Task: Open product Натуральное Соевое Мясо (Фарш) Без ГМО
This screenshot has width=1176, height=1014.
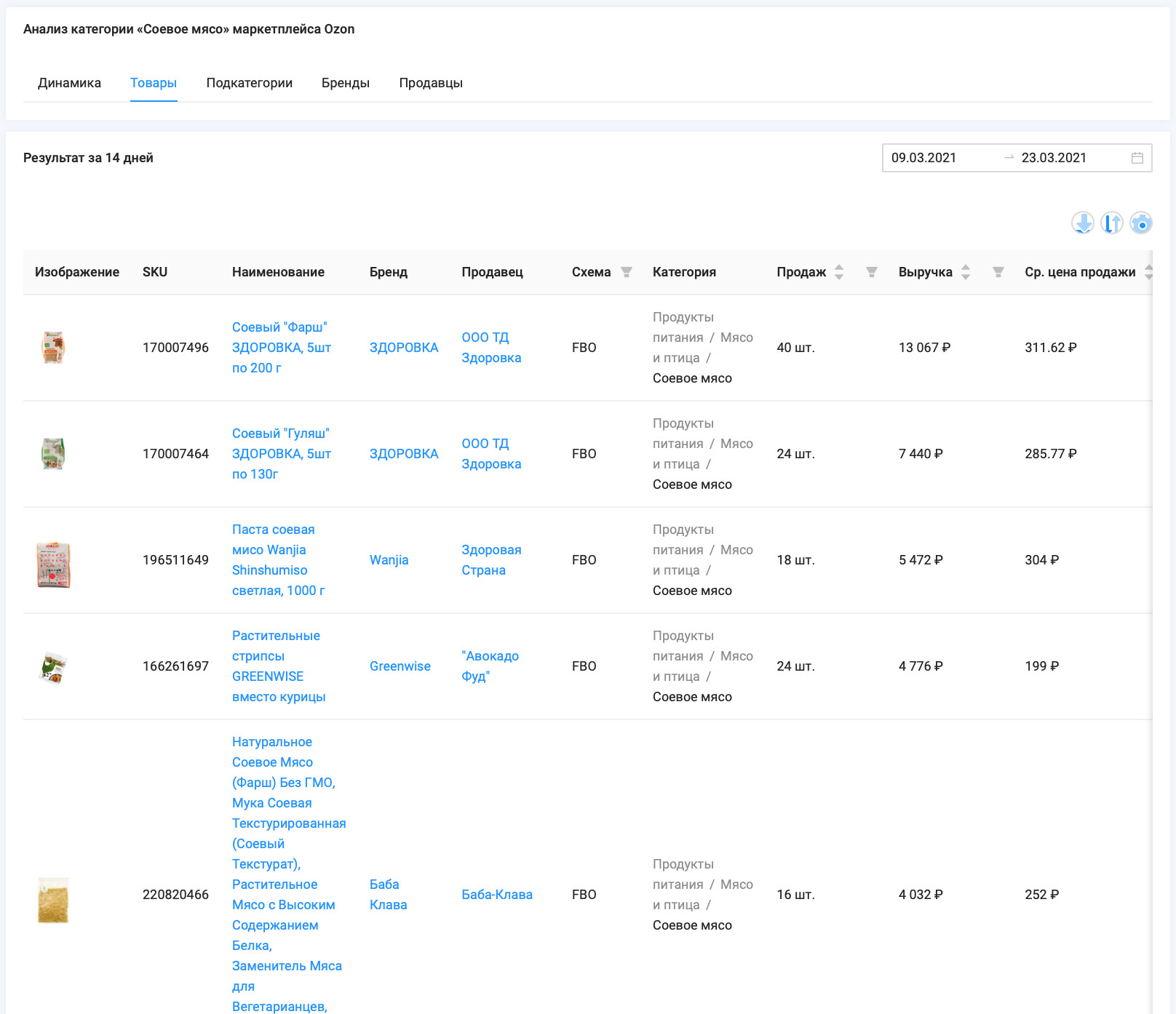Action: coord(289,873)
